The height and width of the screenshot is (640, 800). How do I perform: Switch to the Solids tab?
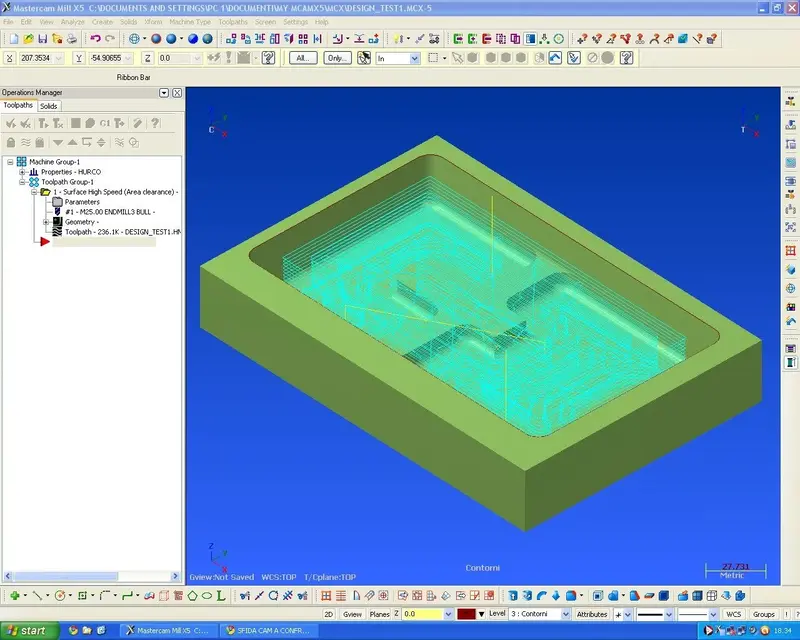coord(48,106)
